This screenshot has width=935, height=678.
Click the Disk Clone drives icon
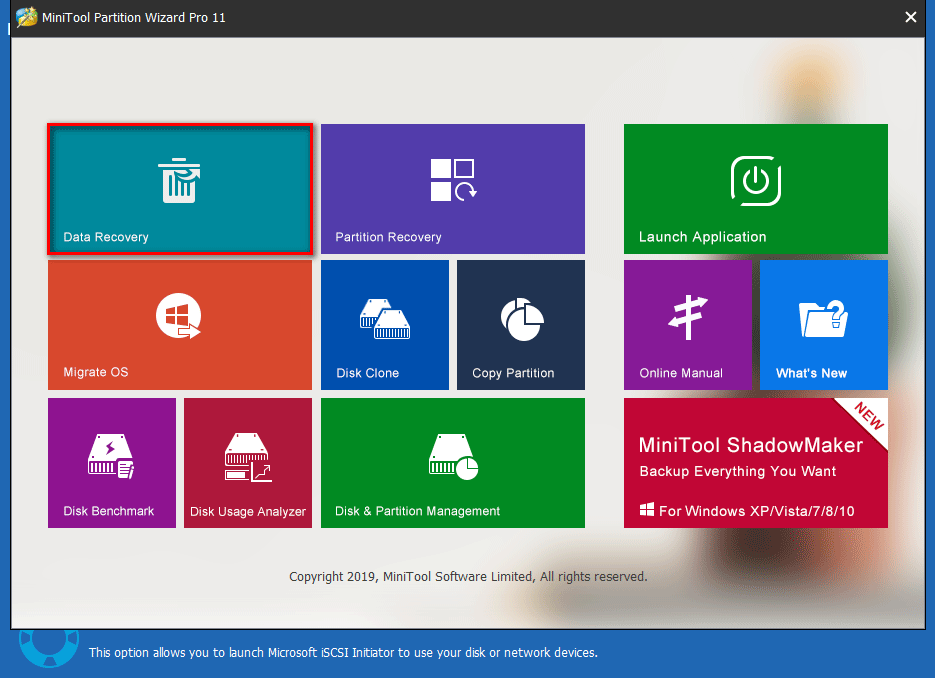click(x=384, y=318)
